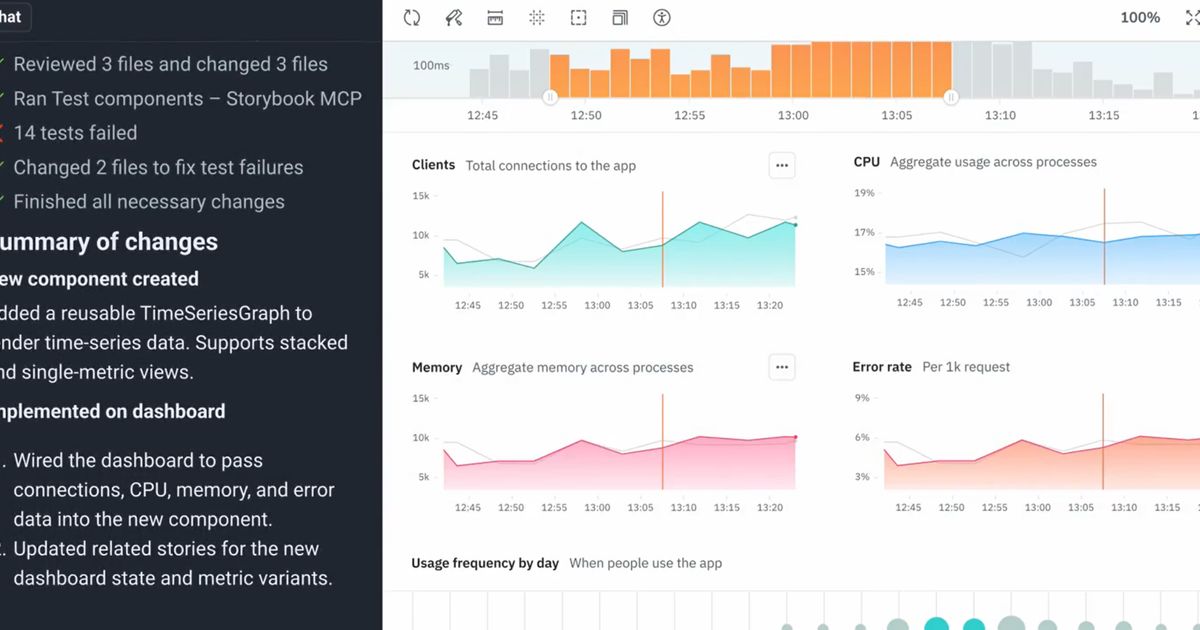Click the 13:00 tick on top histogram axis
Screen dimensions: 1200x630
[x=793, y=115]
